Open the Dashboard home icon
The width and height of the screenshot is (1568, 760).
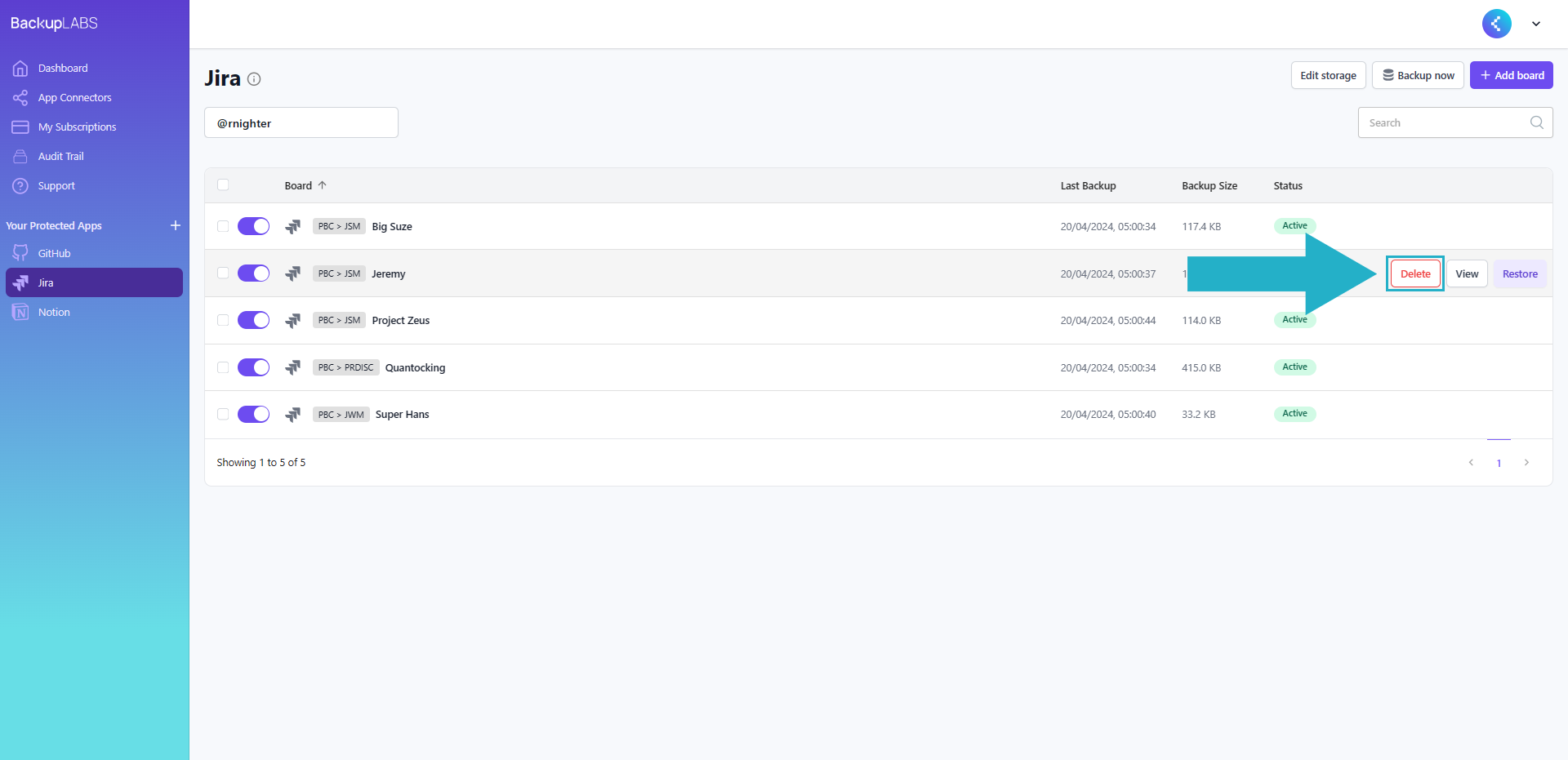(x=20, y=69)
